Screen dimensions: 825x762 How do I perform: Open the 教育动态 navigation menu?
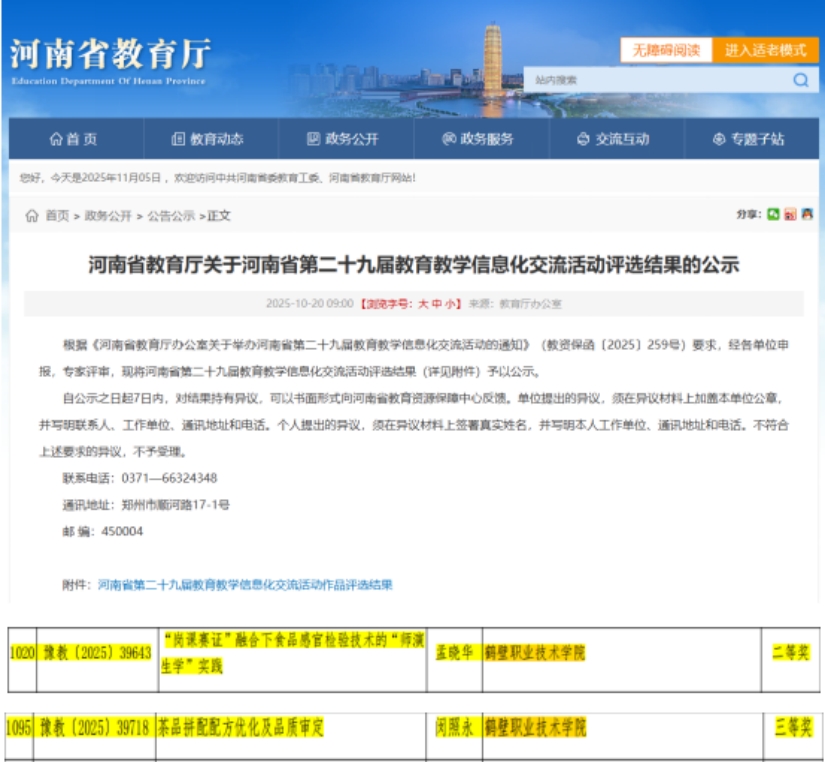[208, 139]
